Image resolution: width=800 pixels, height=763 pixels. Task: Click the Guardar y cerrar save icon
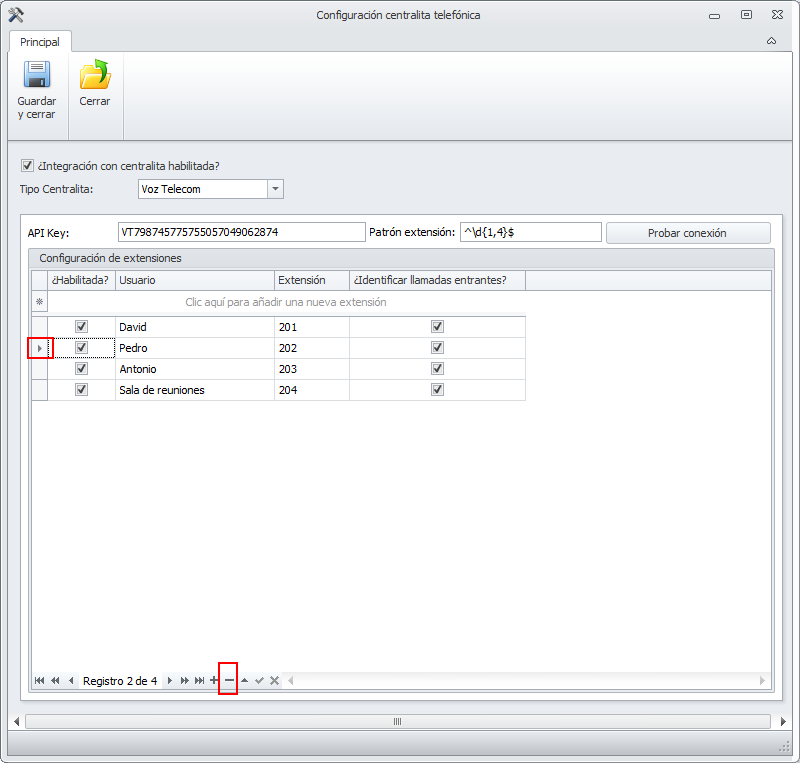[37, 76]
